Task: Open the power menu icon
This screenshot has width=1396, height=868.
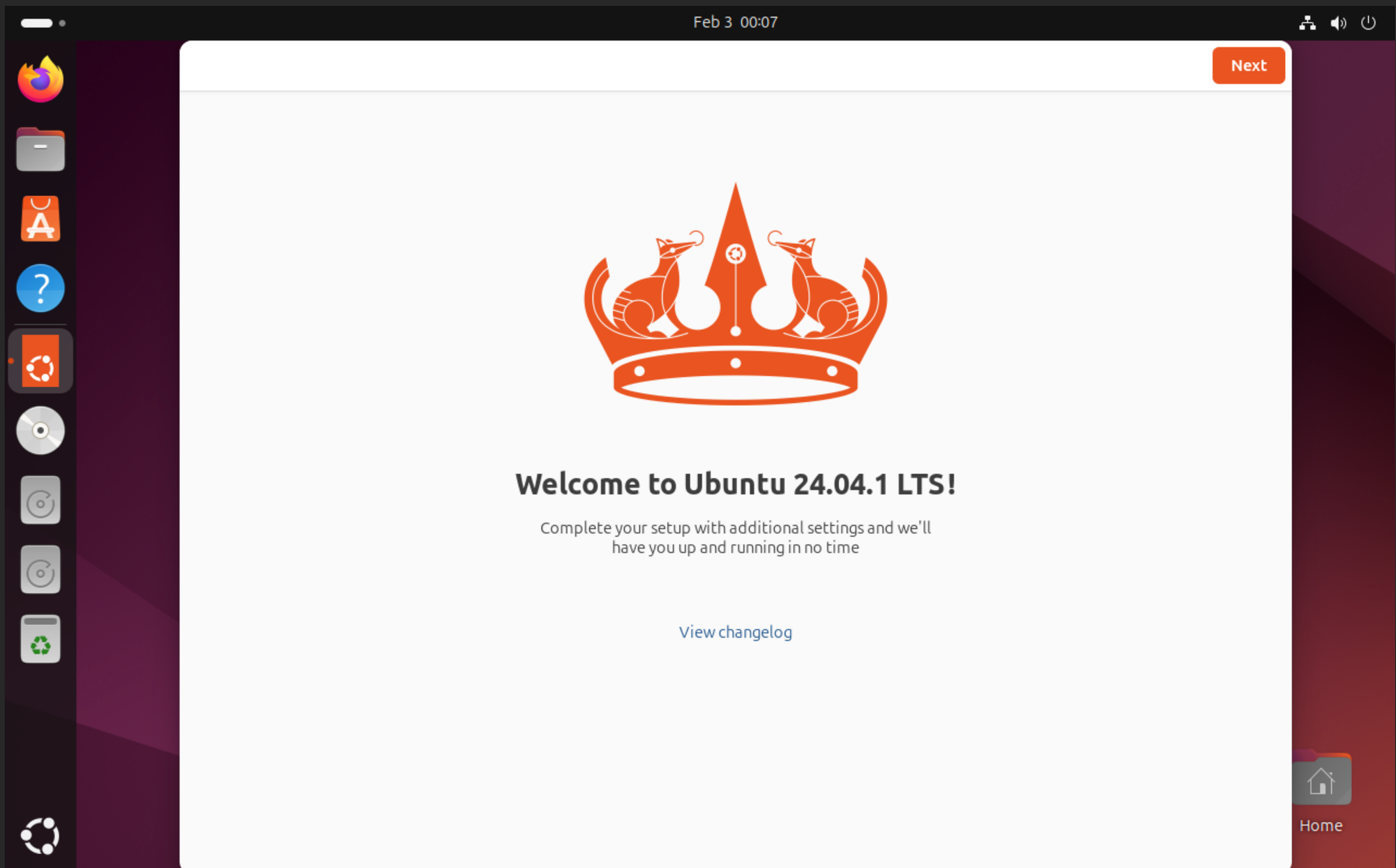Action: (1368, 23)
